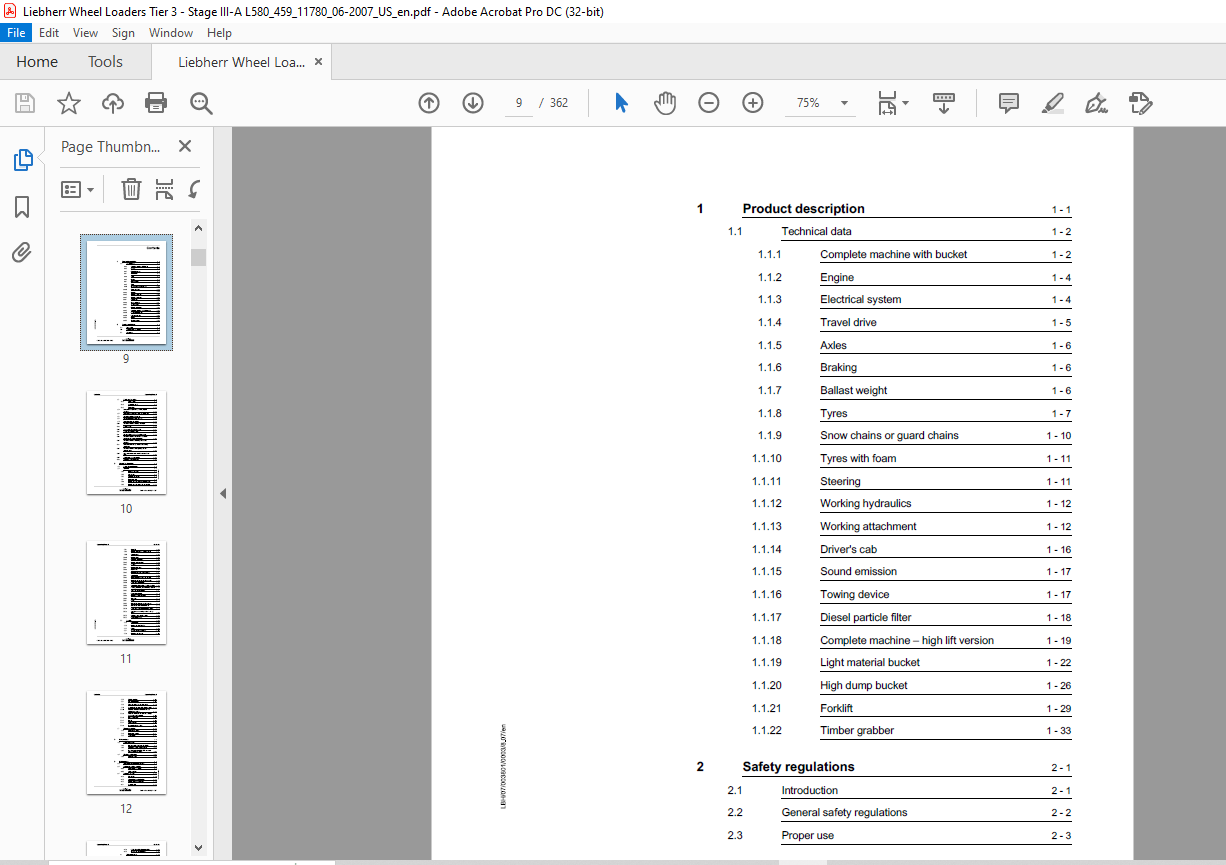Click the Timber grabber entry
Image resolution: width=1226 pixels, height=865 pixels.
[x=857, y=731]
